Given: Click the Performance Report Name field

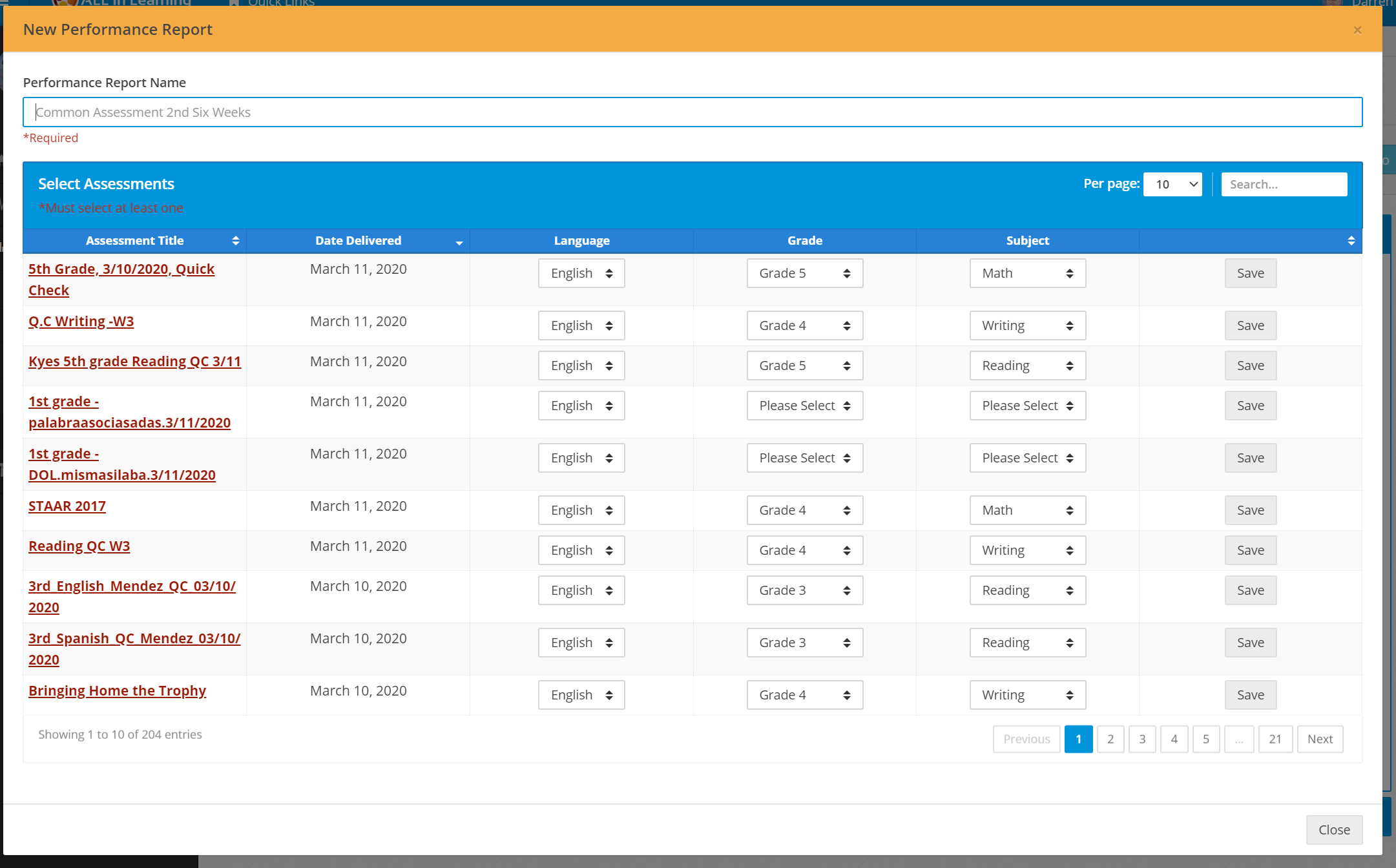Looking at the screenshot, I should tap(693, 112).
